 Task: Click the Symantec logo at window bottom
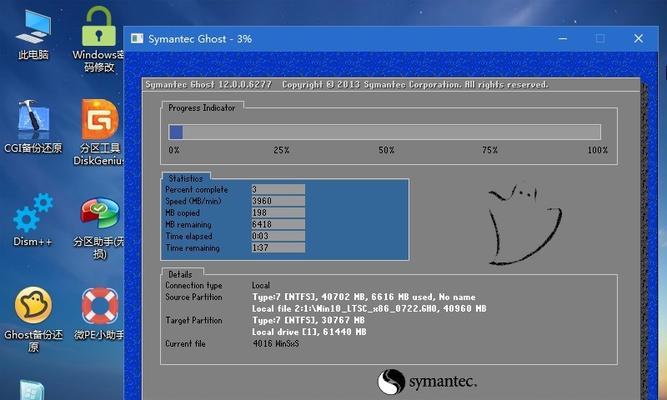click(x=427, y=381)
